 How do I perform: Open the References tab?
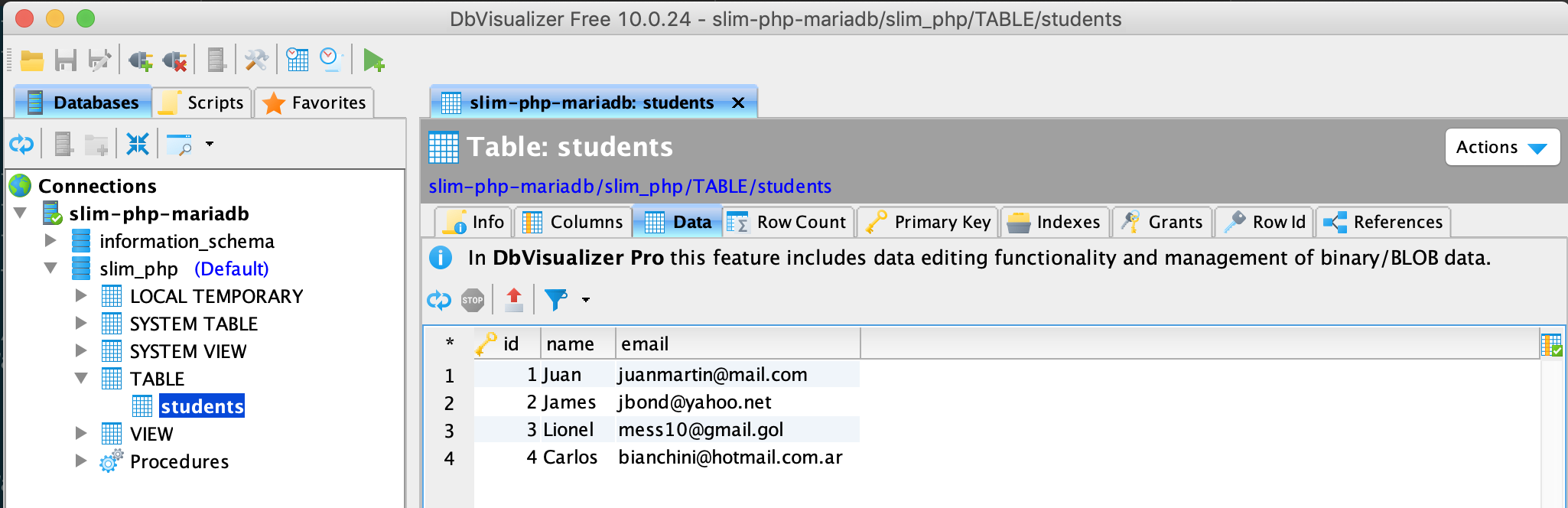click(1383, 222)
